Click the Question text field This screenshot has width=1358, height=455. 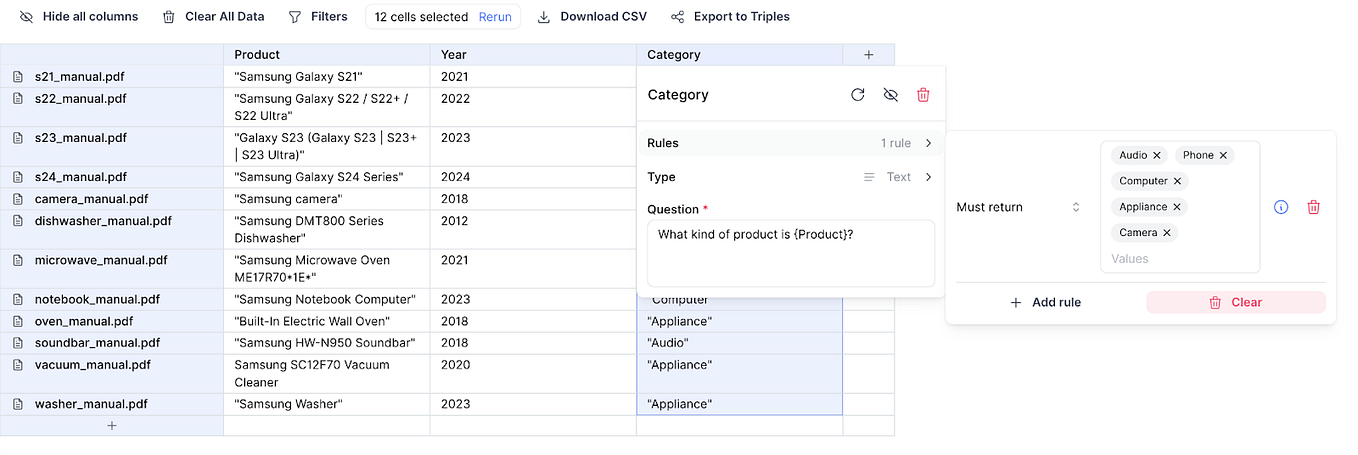tap(790, 253)
